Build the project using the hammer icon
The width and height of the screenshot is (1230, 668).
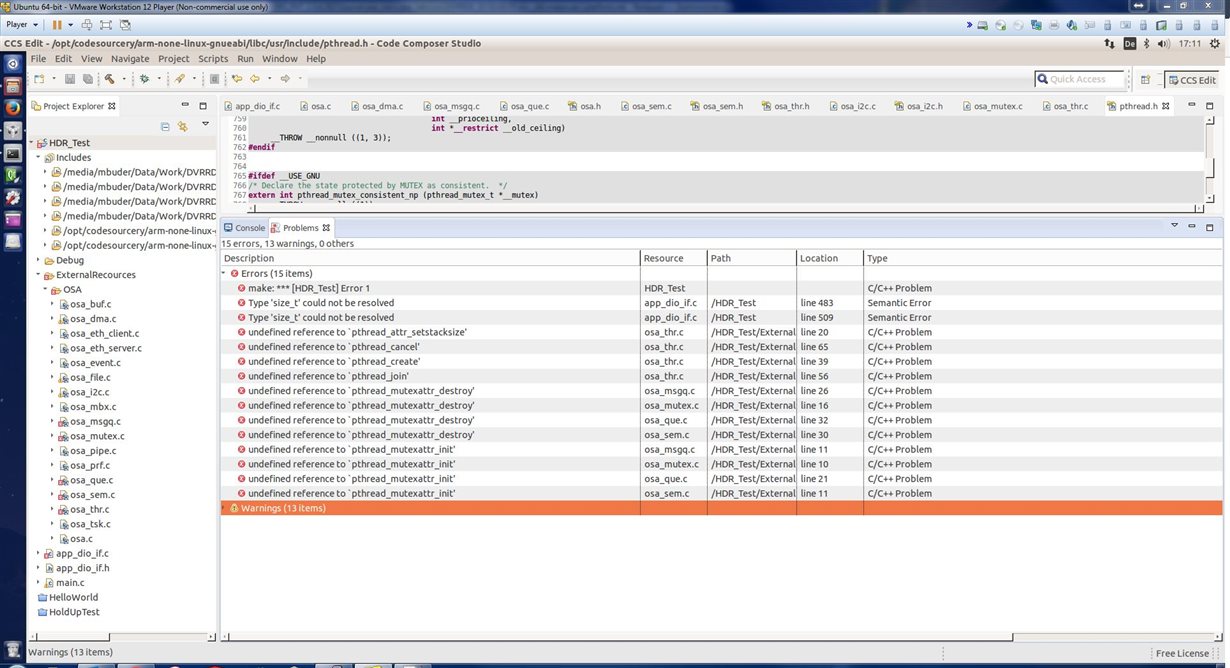coord(108,80)
